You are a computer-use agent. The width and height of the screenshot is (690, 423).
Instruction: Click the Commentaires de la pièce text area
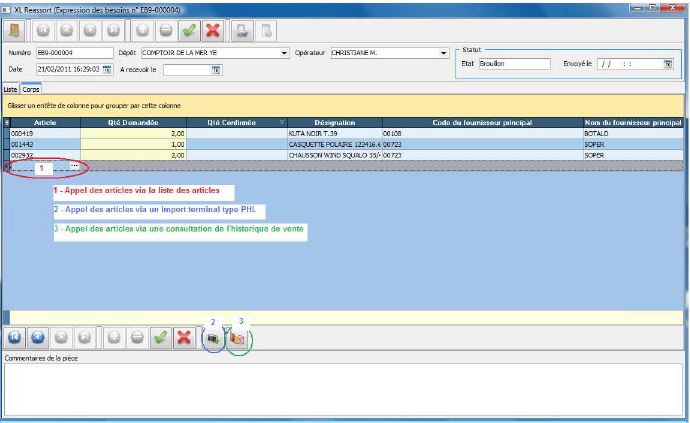pyautogui.click(x=344, y=390)
